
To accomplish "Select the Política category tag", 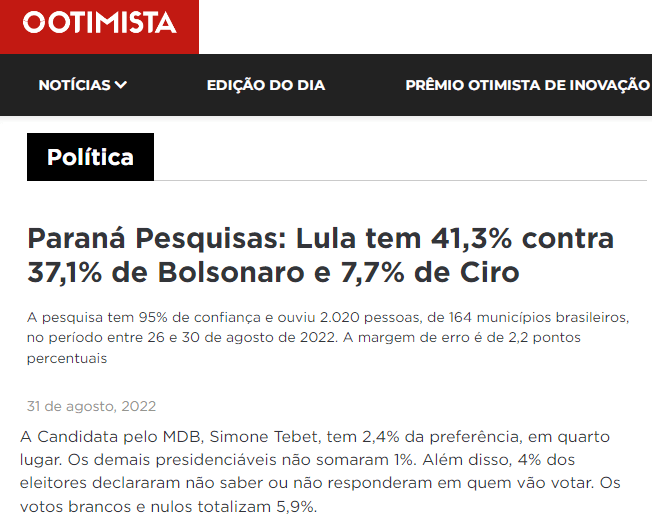I will (90, 157).
